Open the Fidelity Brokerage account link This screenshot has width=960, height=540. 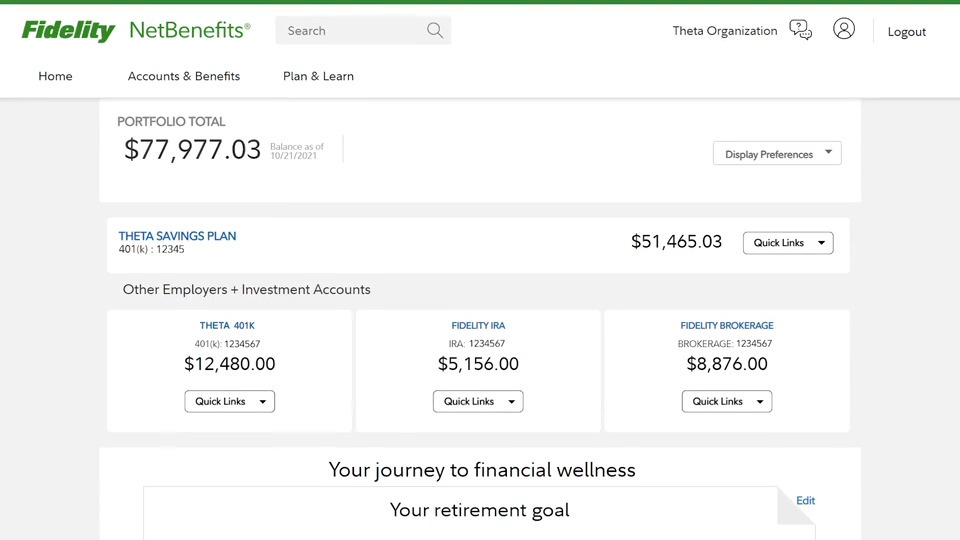click(727, 325)
